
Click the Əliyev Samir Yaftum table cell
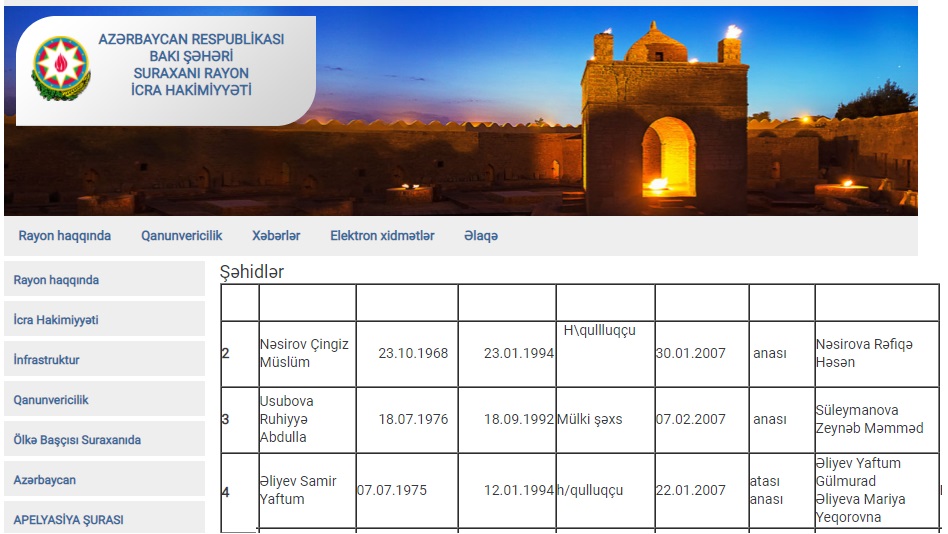304,490
